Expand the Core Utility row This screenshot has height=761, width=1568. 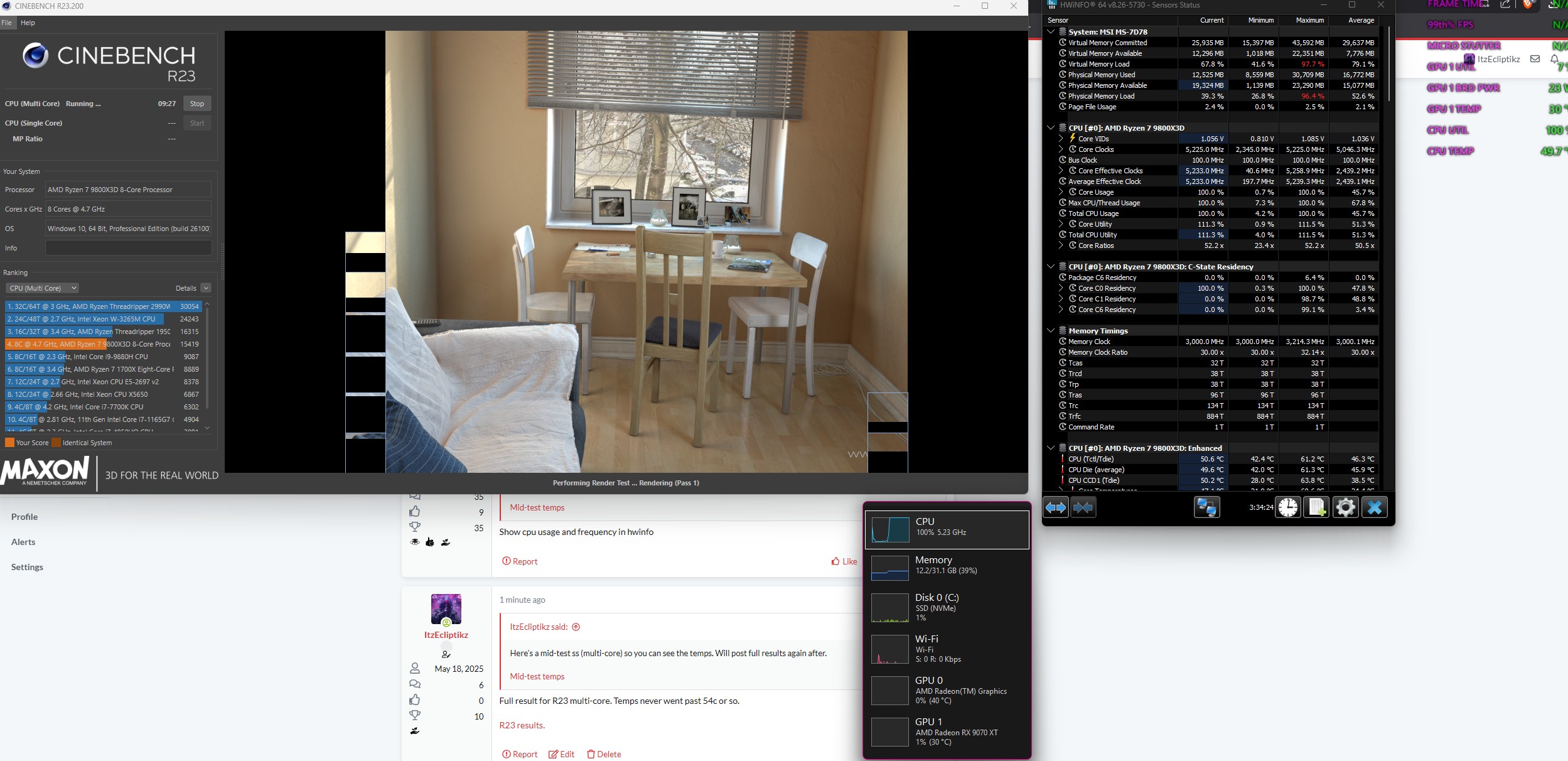click(1061, 224)
